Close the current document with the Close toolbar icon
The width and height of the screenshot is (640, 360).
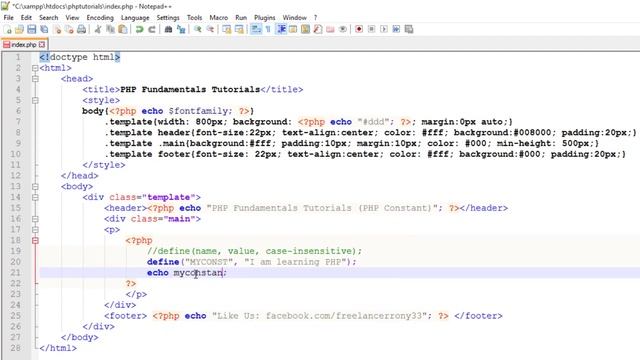57,29
